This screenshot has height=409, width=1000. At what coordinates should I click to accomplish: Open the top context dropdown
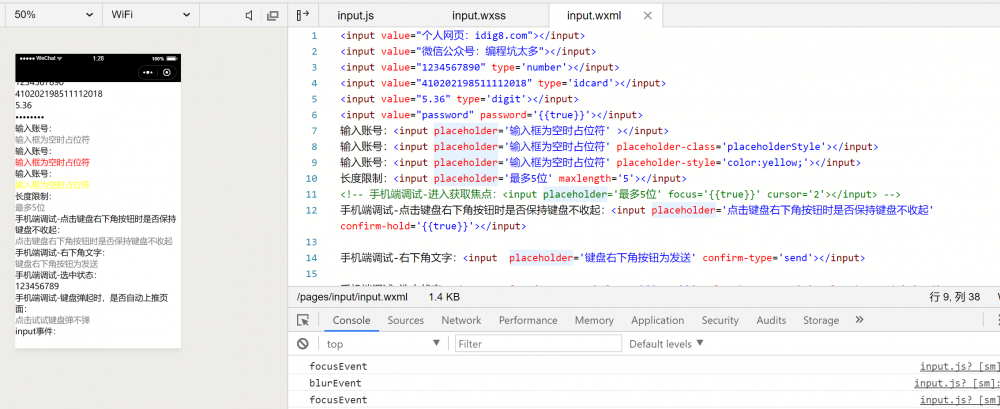tap(383, 344)
